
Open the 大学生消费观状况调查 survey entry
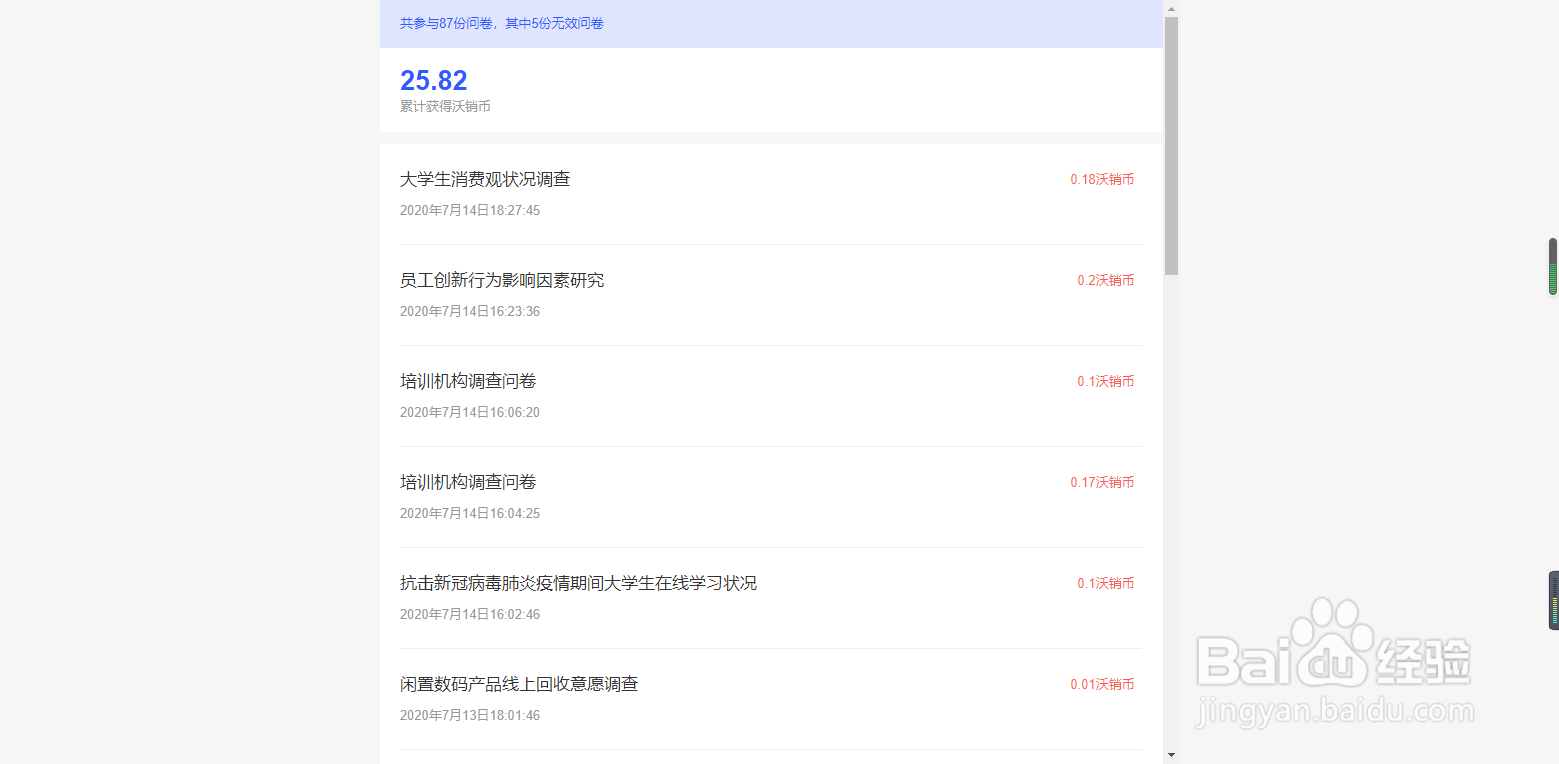(x=485, y=179)
